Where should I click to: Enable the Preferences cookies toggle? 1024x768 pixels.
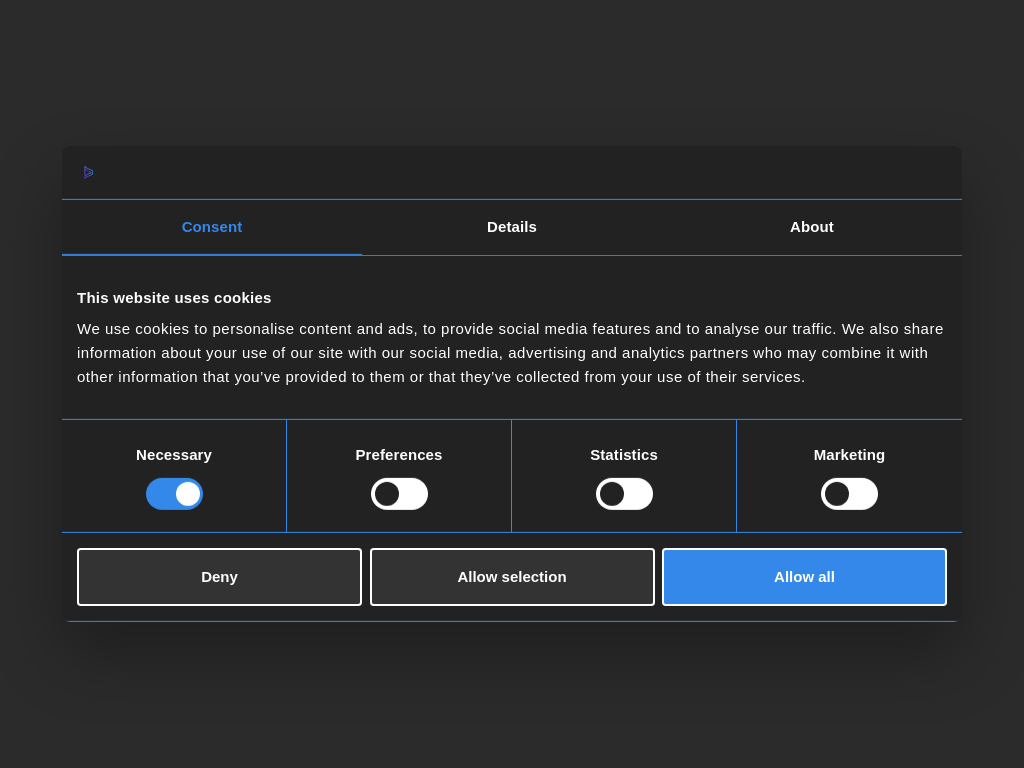399,494
